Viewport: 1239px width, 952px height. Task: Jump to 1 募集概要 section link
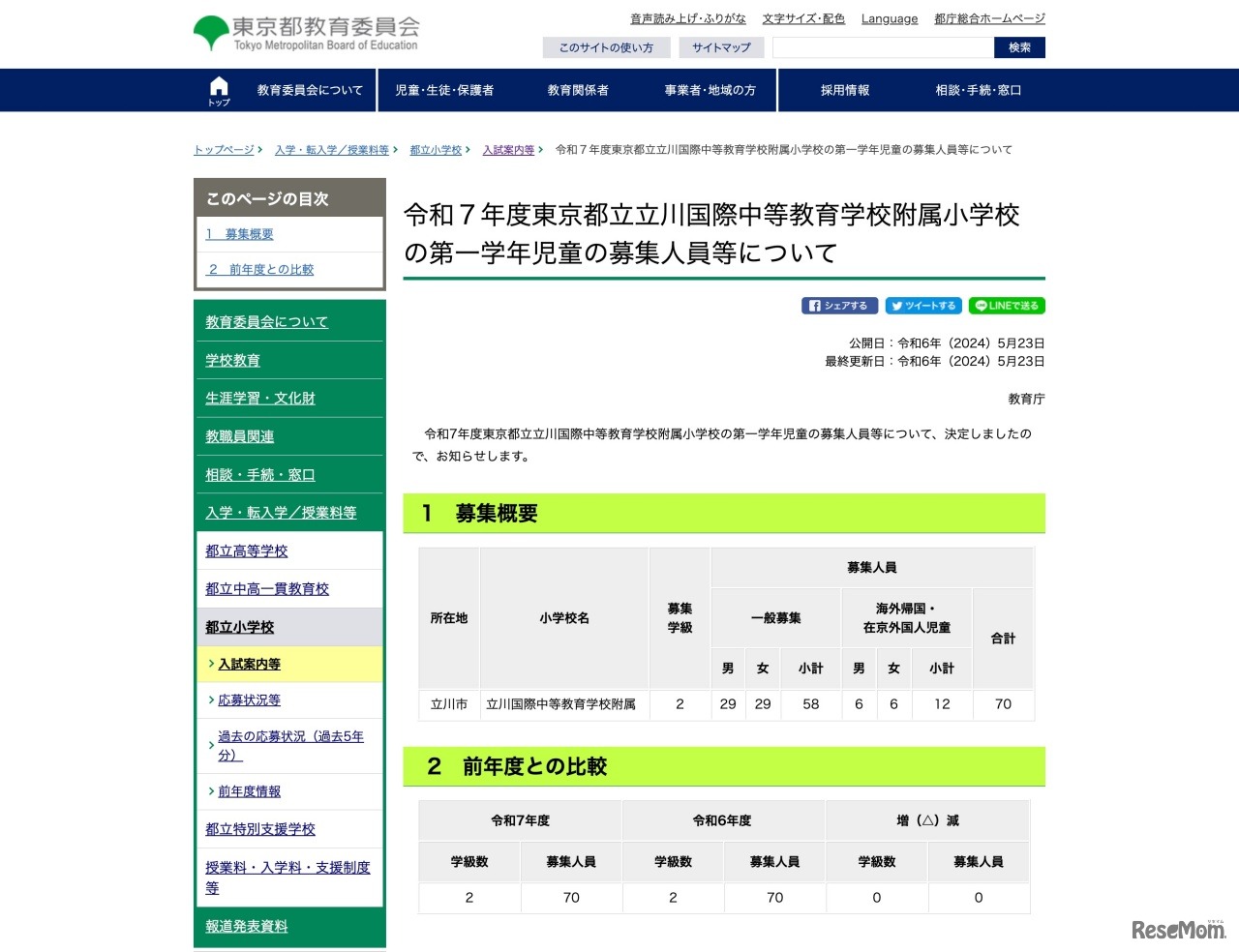pos(239,234)
